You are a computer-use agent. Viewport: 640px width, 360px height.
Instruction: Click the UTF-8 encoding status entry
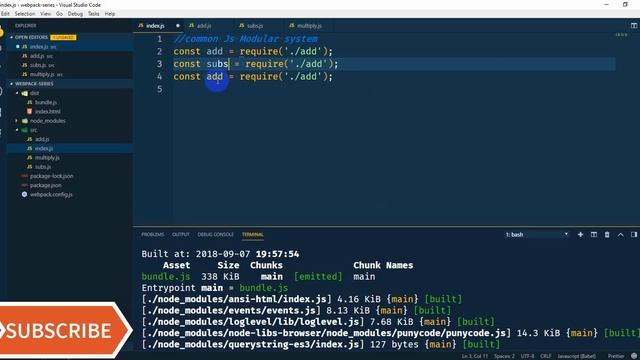[x=527, y=356]
